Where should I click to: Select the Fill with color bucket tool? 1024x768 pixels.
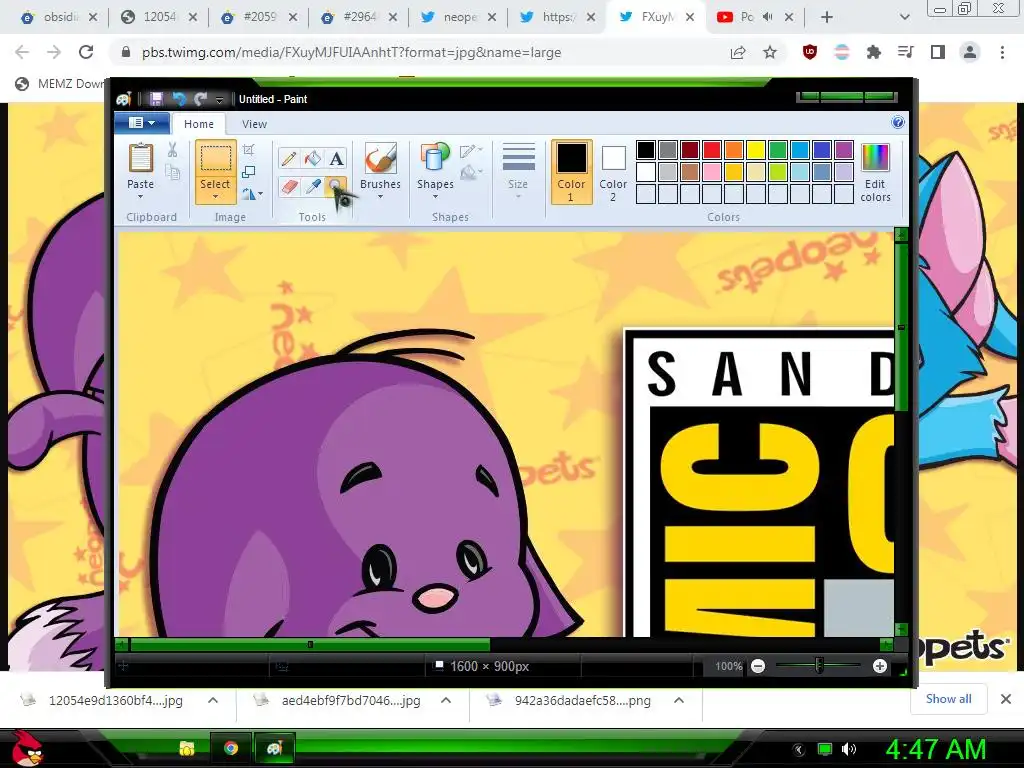pyautogui.click(x=313, y=159)
